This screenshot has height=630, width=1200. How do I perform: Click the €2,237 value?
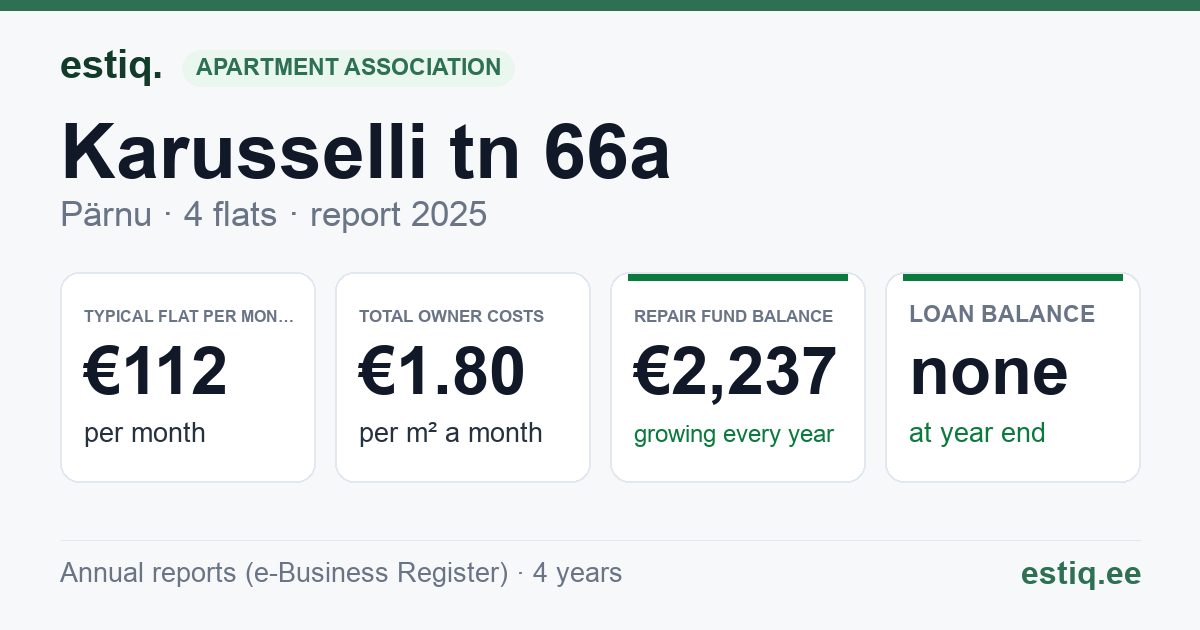735,372
